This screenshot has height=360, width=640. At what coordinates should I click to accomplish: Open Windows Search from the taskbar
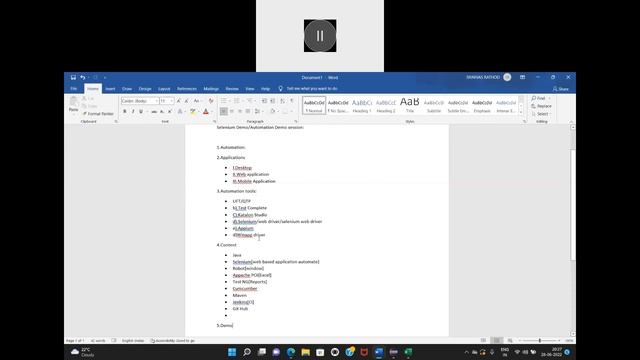247,352
